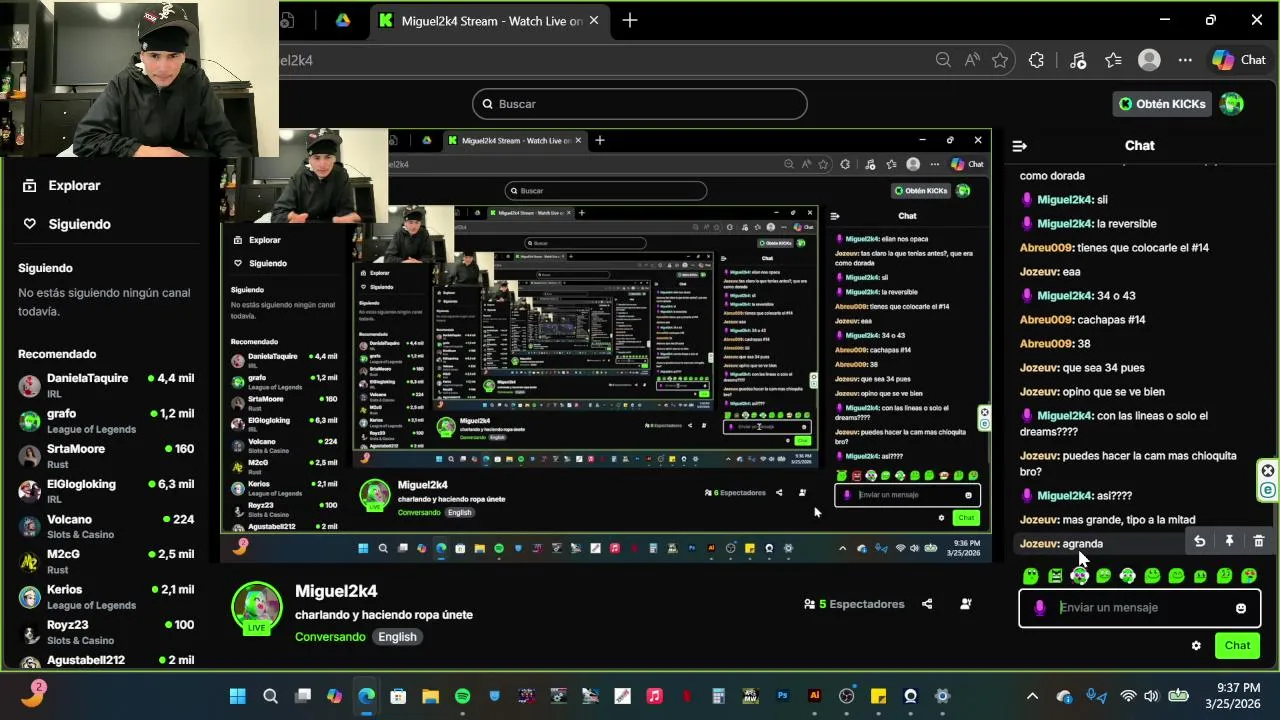
Task: Open Windows Settings gear from the taskbar
Action: (x=942, y=696)
